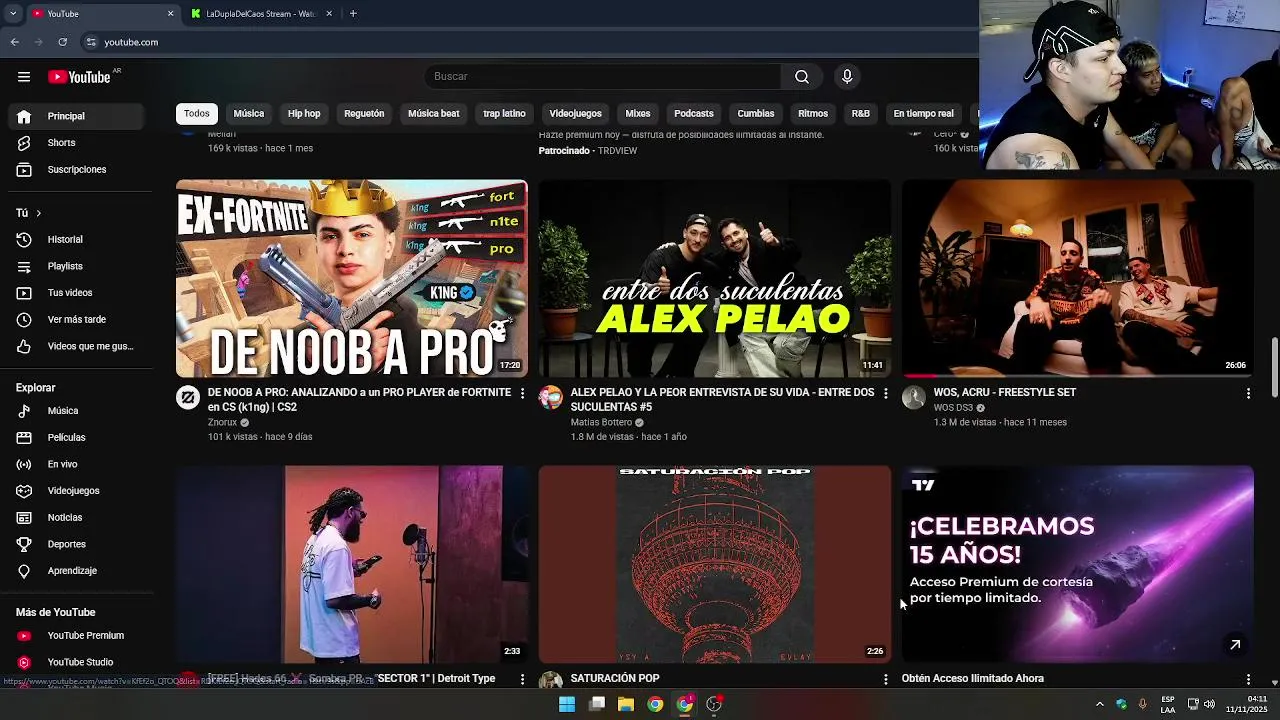Open the YouTube hamburger guide menu
1280x720 pixels.
pyautogui.click(x=24, y=77)
